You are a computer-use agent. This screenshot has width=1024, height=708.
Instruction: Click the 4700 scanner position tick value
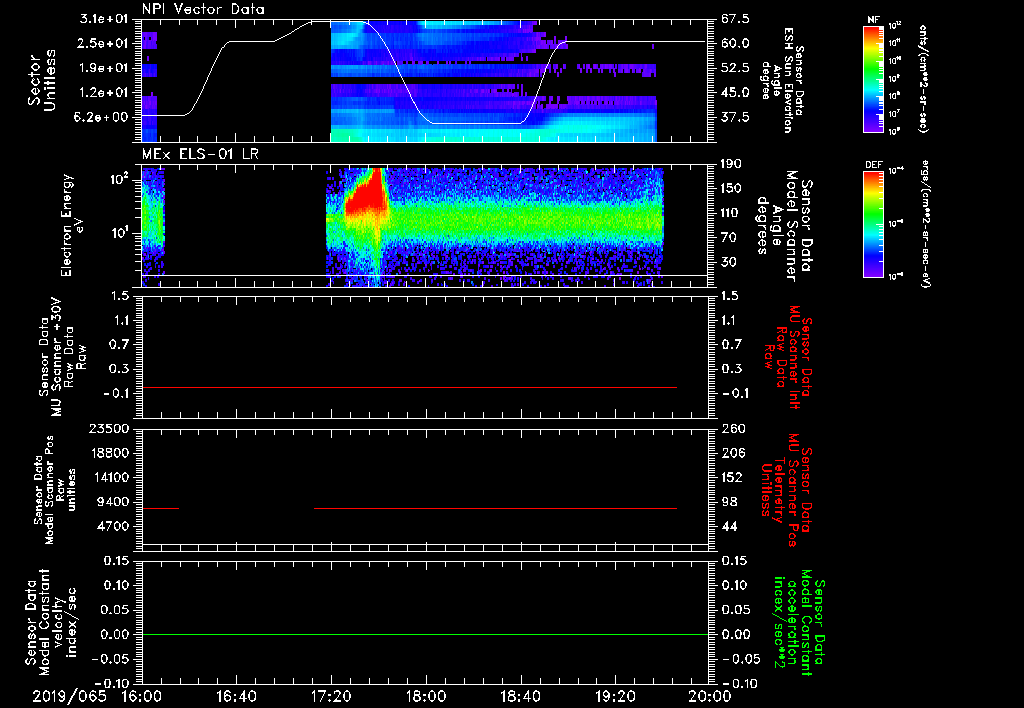point(114,526)
